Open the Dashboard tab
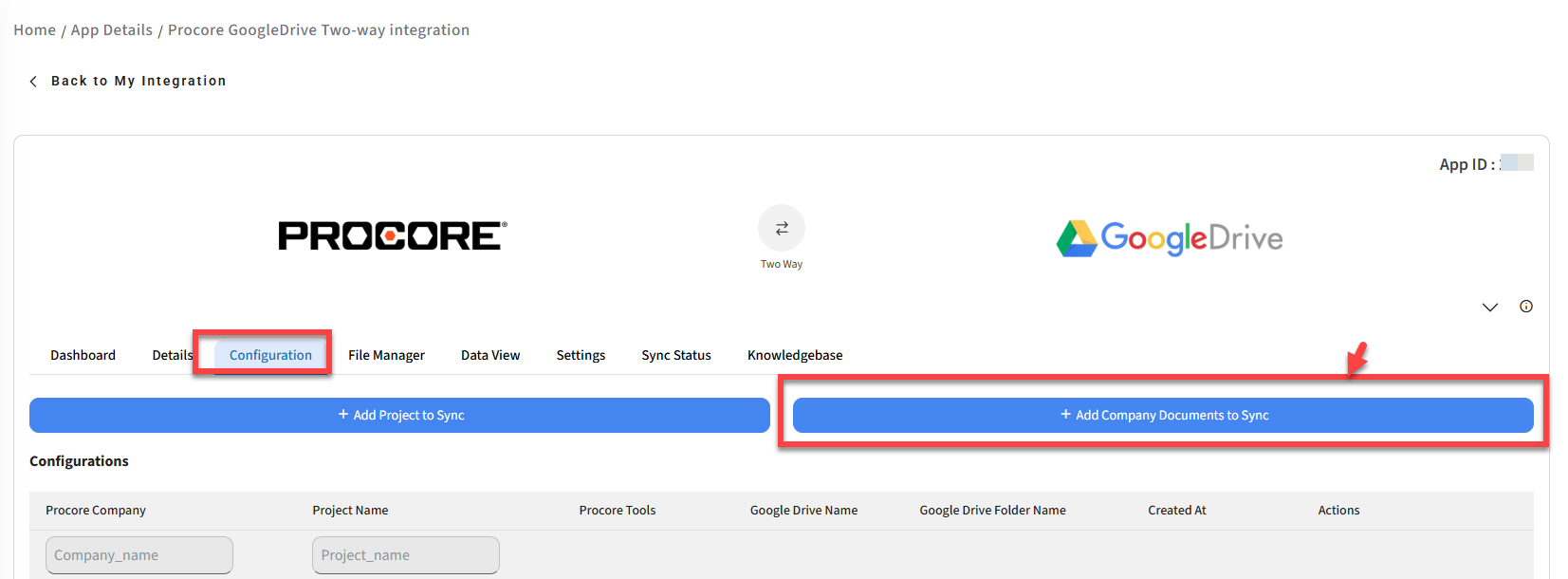This screenshot has height=579, width=1568. tap(83, 355)
